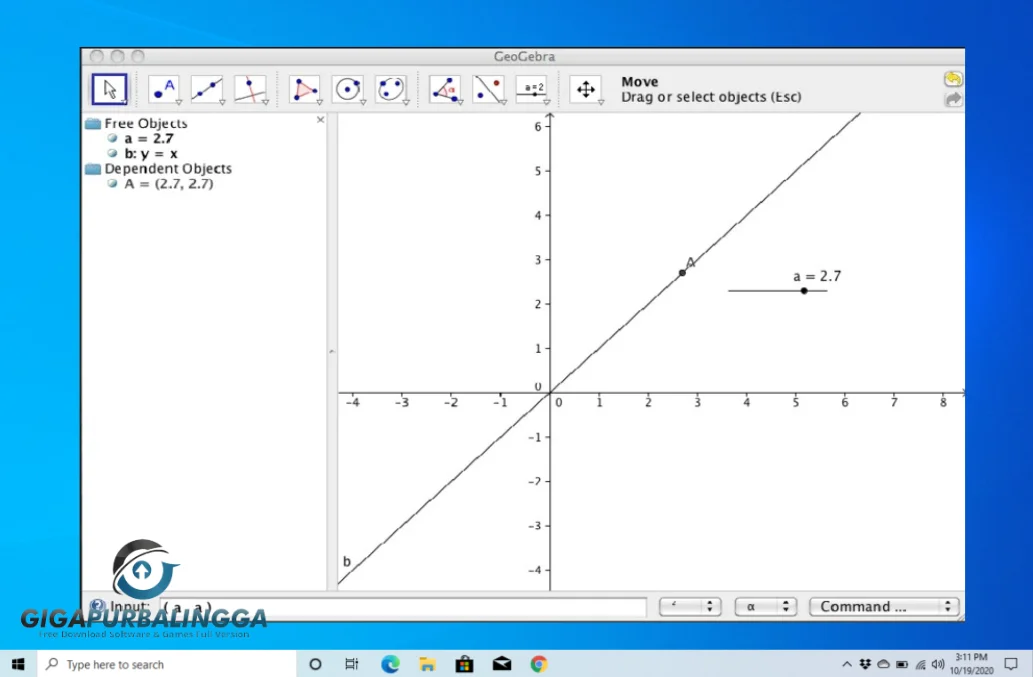Open the Move tool dropdown arrow
The height and width of the screenshot is (677, 1033).
click(x=123, y=101)
